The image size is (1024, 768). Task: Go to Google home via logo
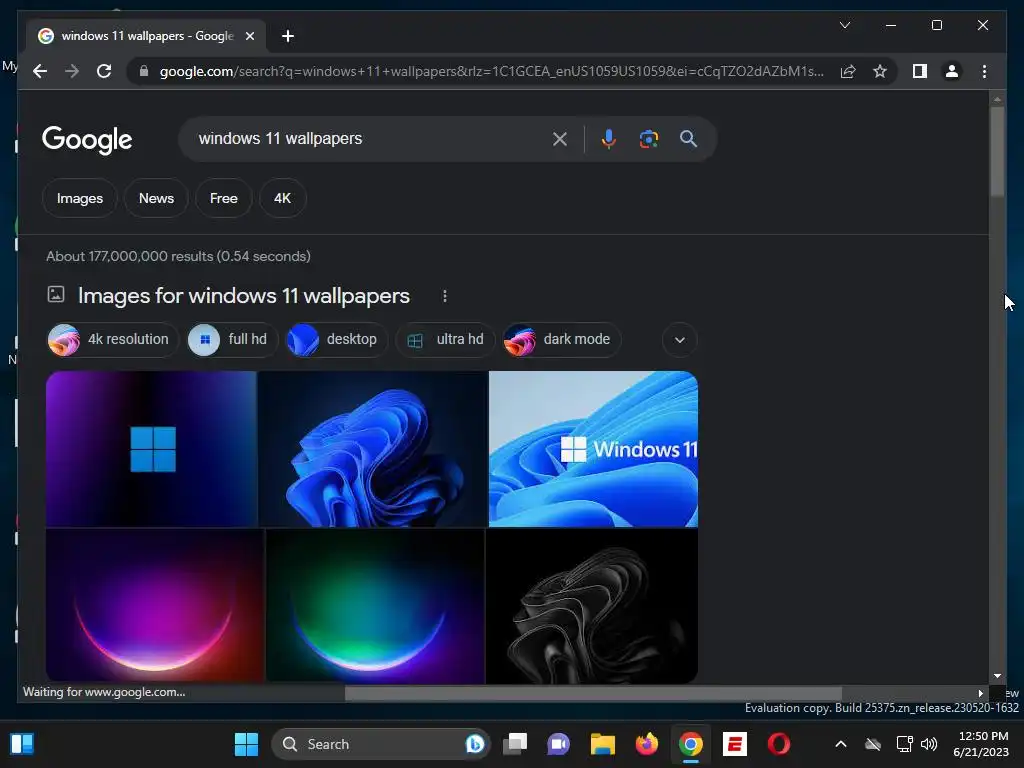coord(87,139)
